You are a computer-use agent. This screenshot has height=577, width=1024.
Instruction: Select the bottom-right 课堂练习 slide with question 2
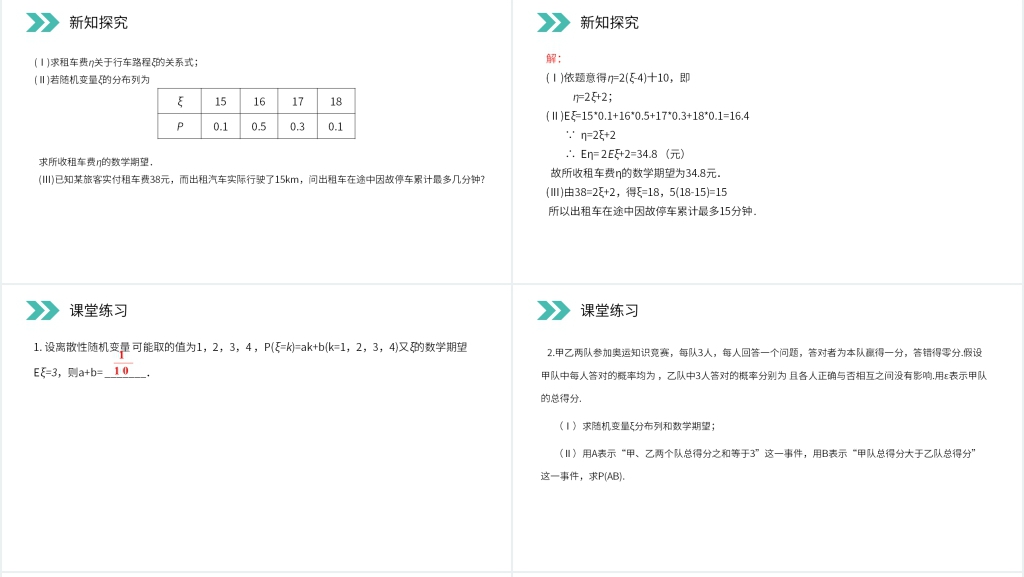pyautogui.click(x=767, y=428)
